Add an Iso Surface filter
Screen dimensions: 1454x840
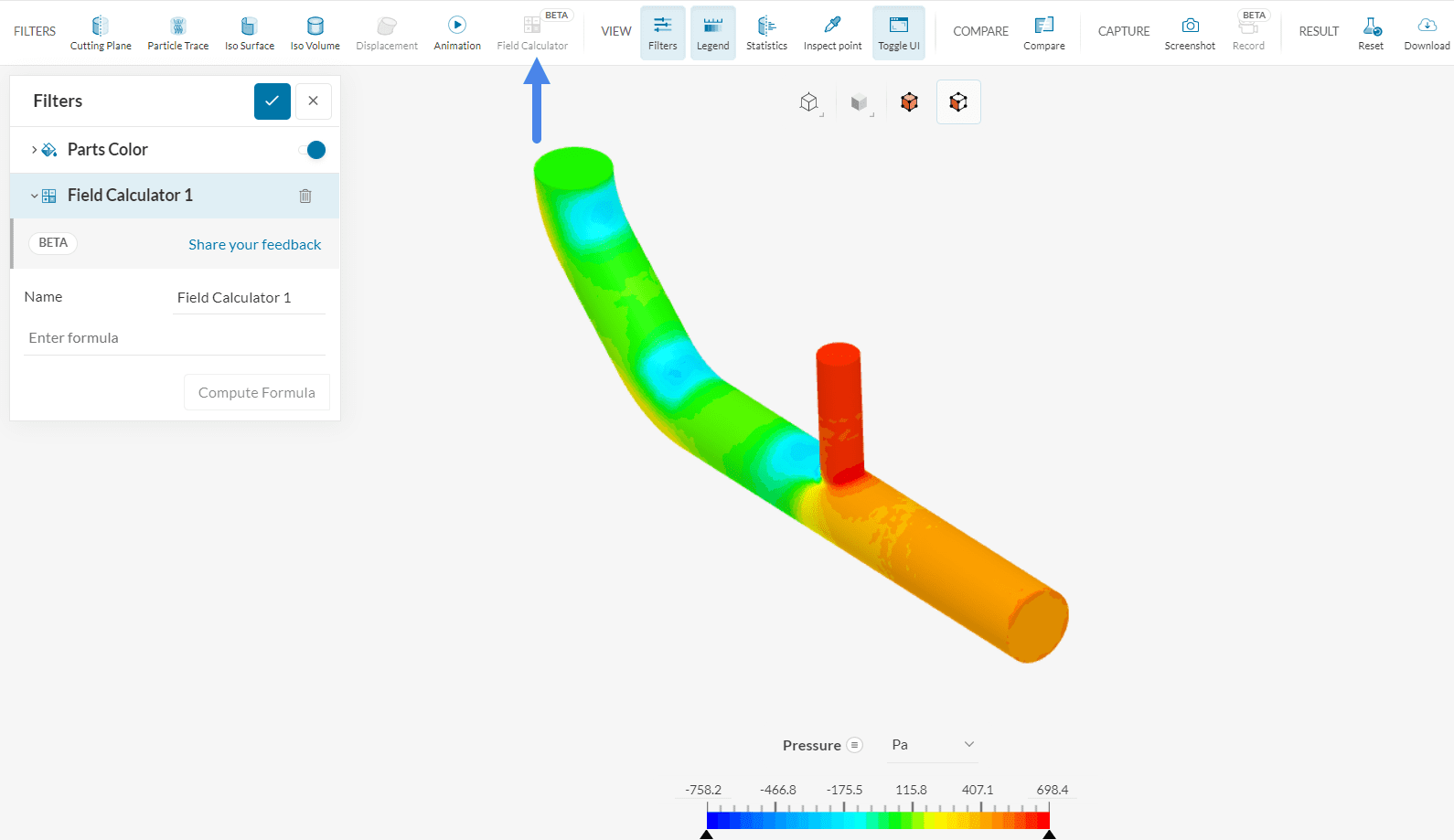point(249,33)
